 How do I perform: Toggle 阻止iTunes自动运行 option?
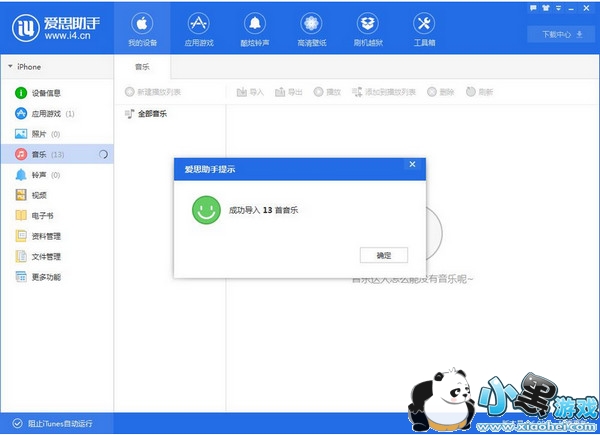[x=52, y=423]
